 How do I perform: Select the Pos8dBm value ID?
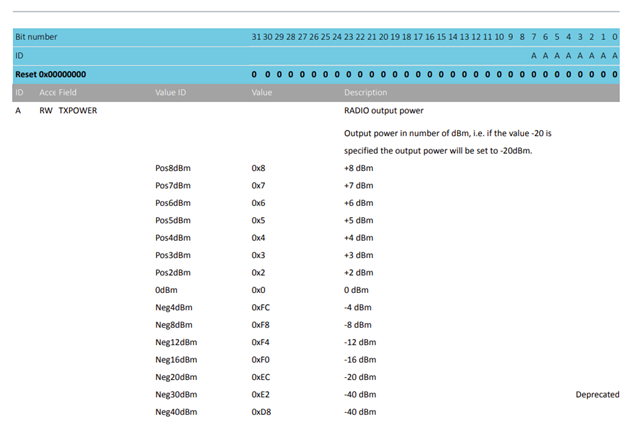[173, 168]
